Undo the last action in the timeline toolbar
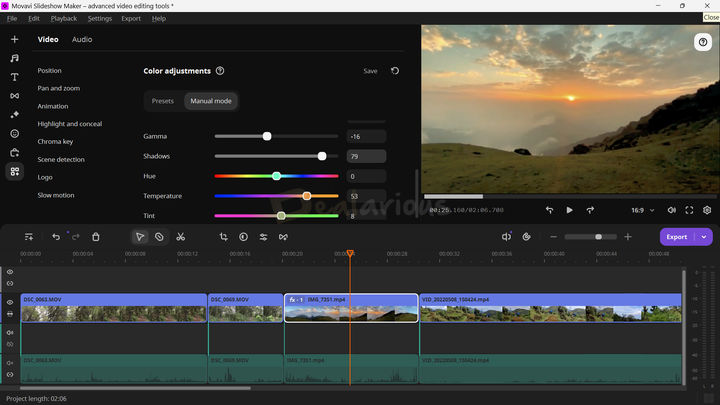The width and height of the screenshot is (720, 405). click(56, 237)
